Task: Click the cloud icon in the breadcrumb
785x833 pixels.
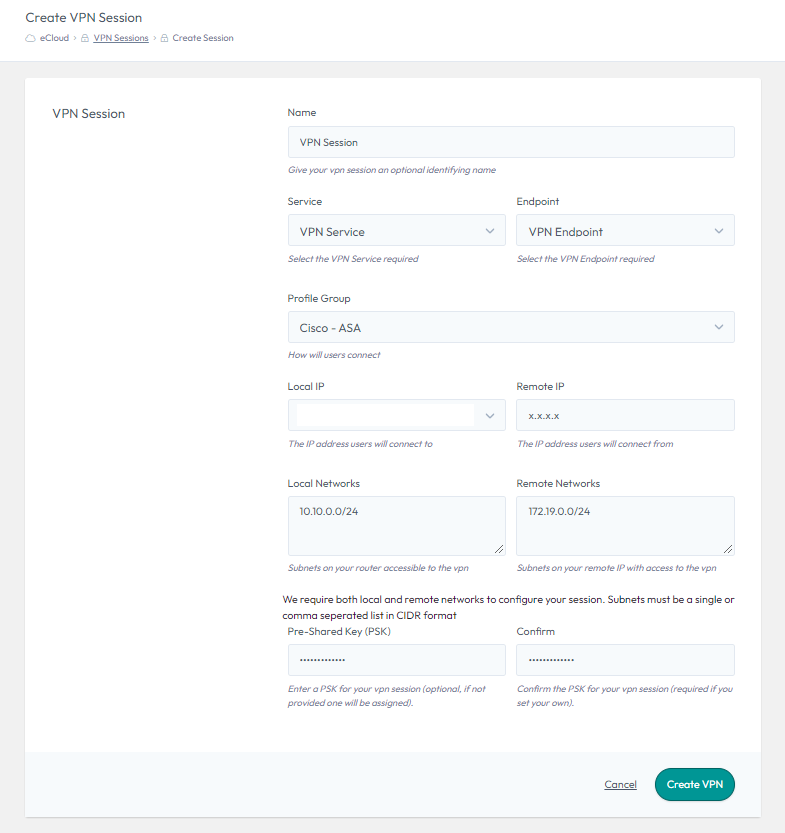Action: coord(31,38)
